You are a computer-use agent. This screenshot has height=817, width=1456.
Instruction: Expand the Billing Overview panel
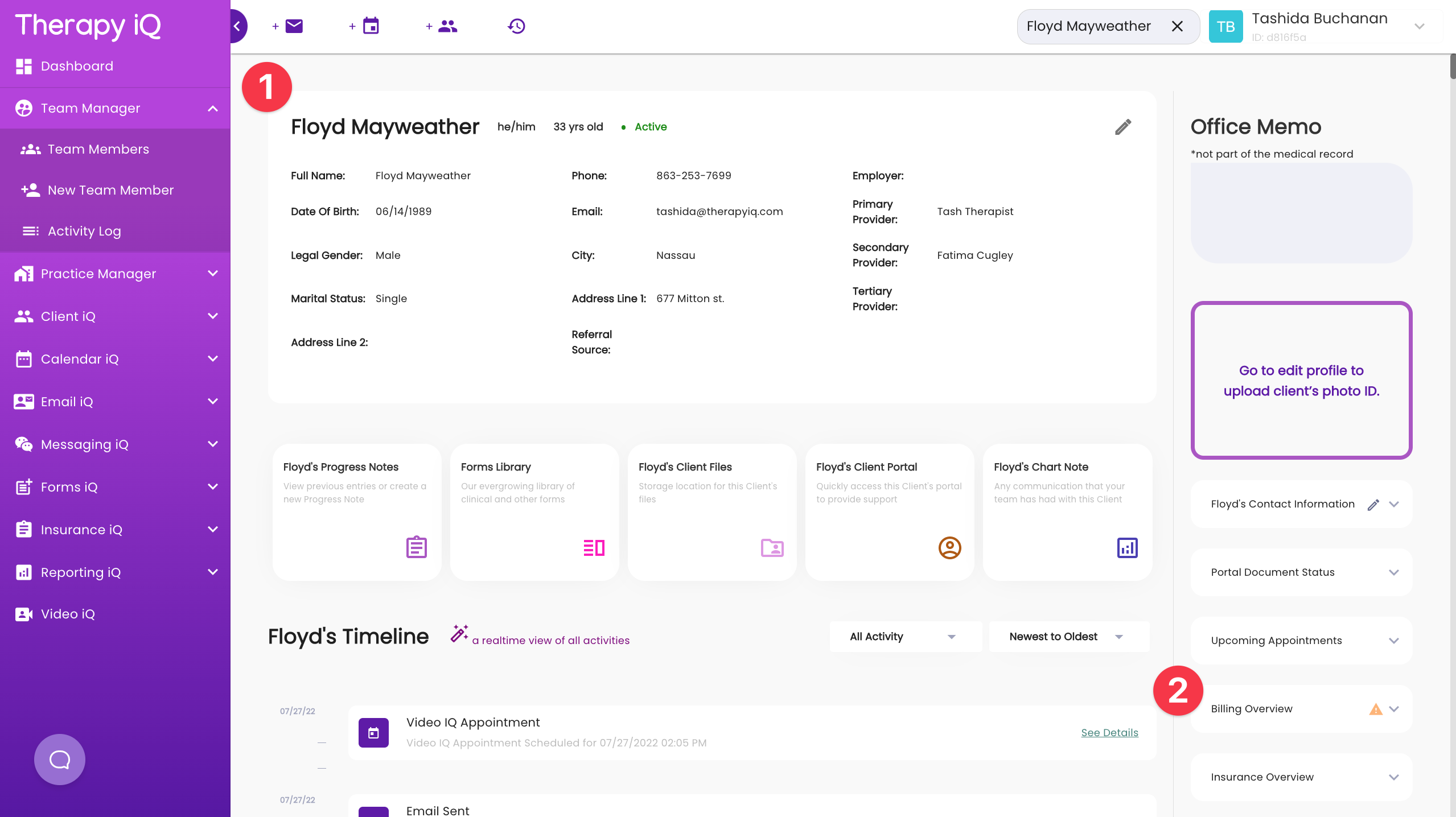[1394, 708]
